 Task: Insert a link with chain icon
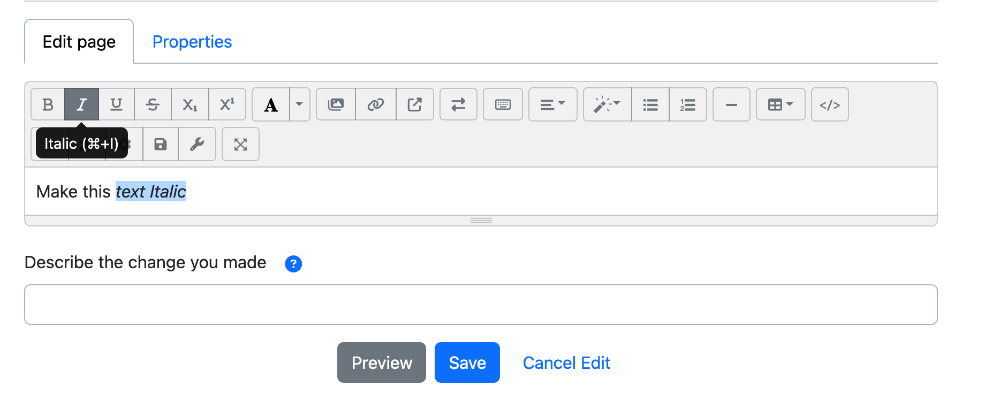coord(376,105)
